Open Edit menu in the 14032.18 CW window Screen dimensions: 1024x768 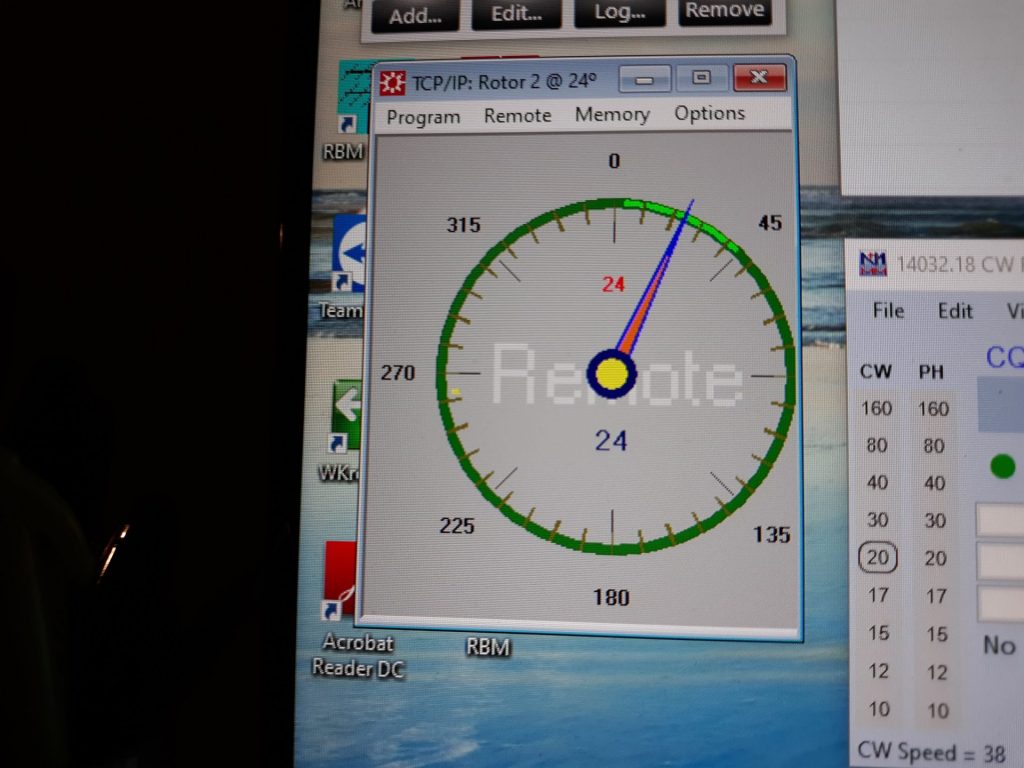(955, 311)
